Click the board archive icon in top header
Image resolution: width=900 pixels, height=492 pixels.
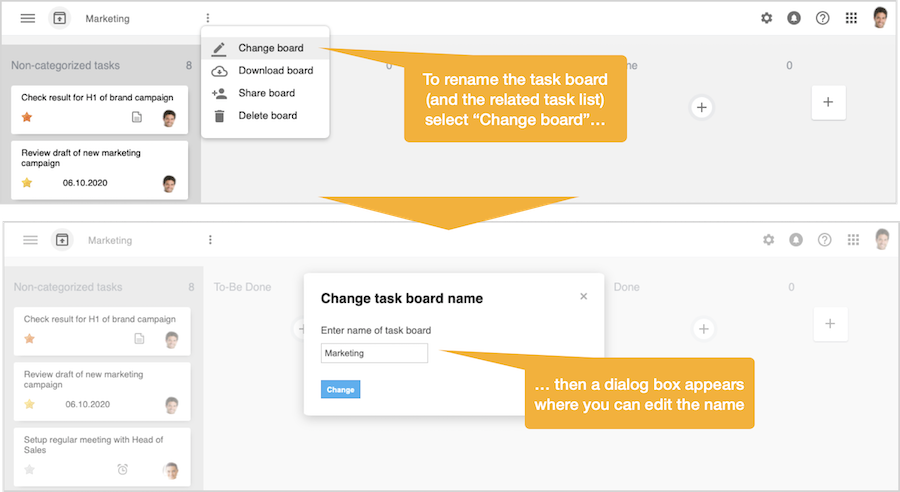[60, 18]
